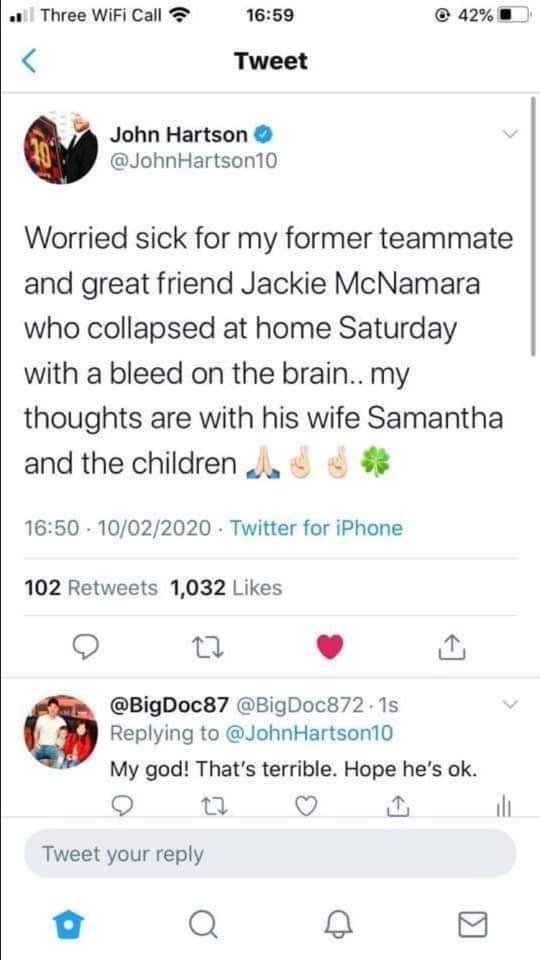Like BigDoc87's reply
This screenshot has height=960, width=540.
(x=304, y=808)
